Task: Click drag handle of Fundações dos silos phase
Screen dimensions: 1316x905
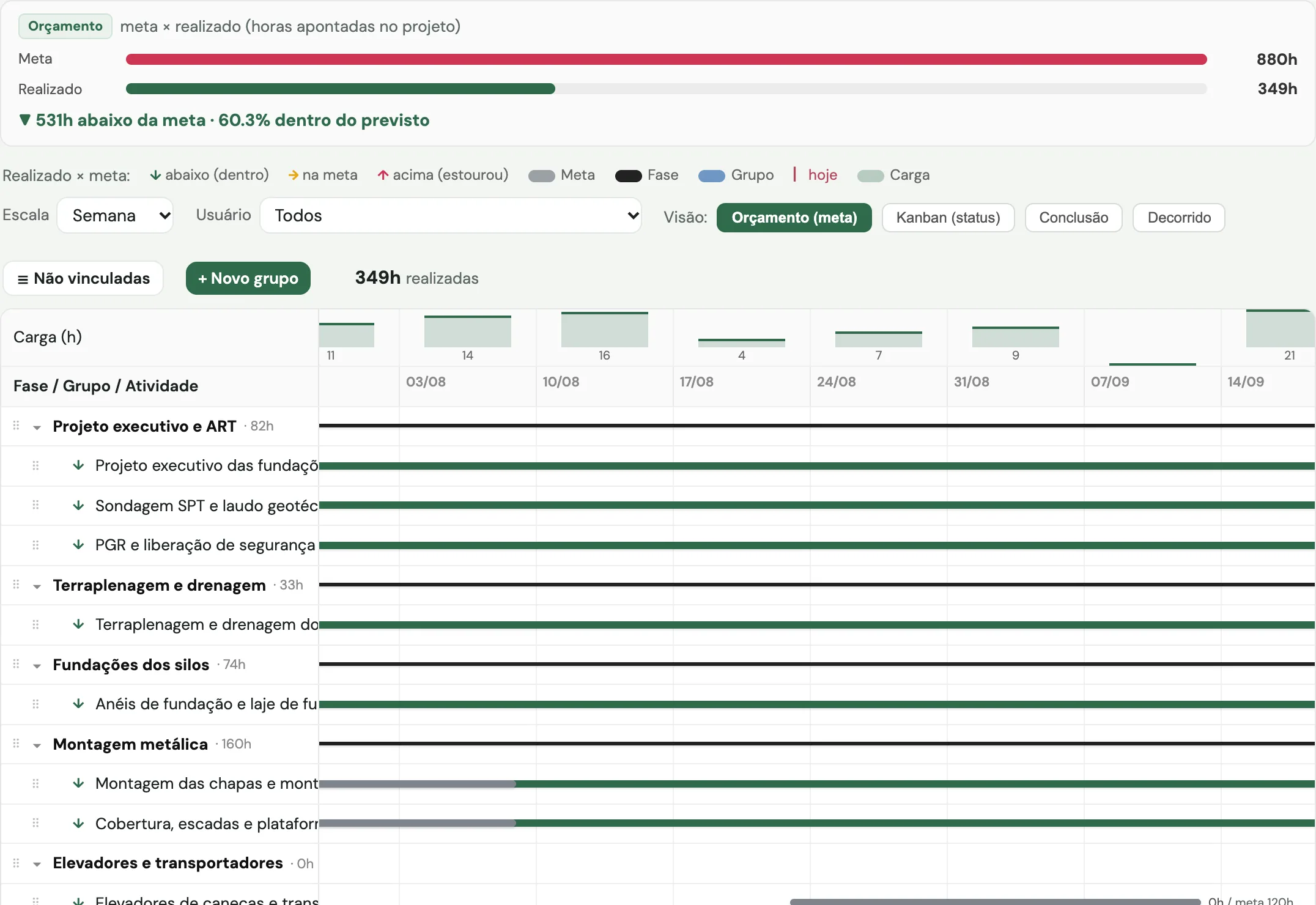Action: [x=17, y=664]
